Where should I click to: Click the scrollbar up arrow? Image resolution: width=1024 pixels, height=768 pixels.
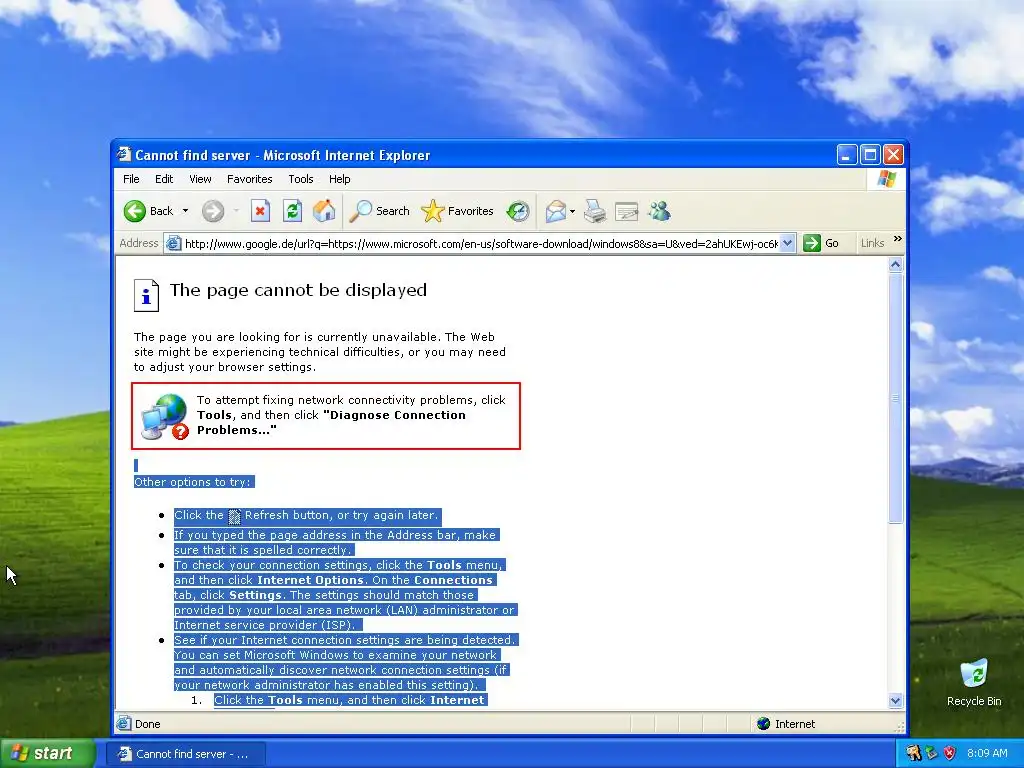(x=895, y=264)
